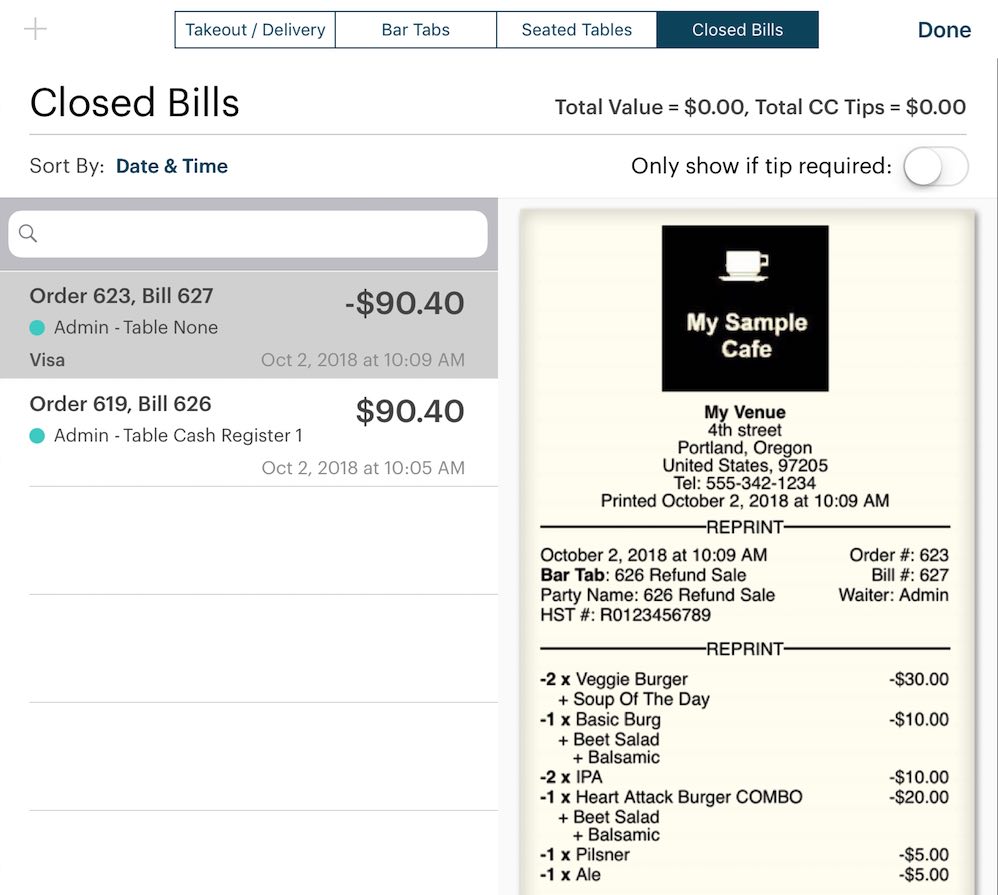Image resolution: width=998 pixels, height=895 pixels.
Task: Tap the Done button
Action: click(943, 30)
